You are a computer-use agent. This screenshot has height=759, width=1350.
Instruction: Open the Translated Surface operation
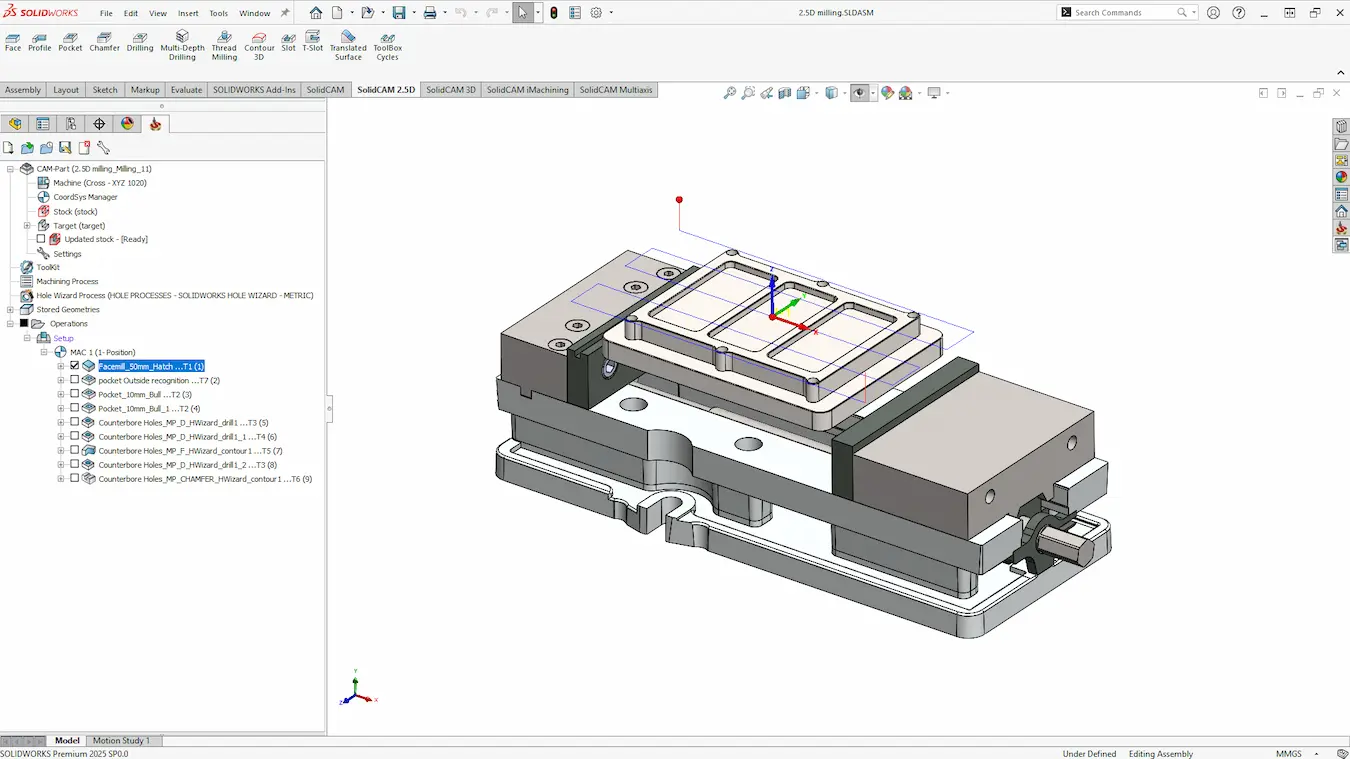pos(348,45)
